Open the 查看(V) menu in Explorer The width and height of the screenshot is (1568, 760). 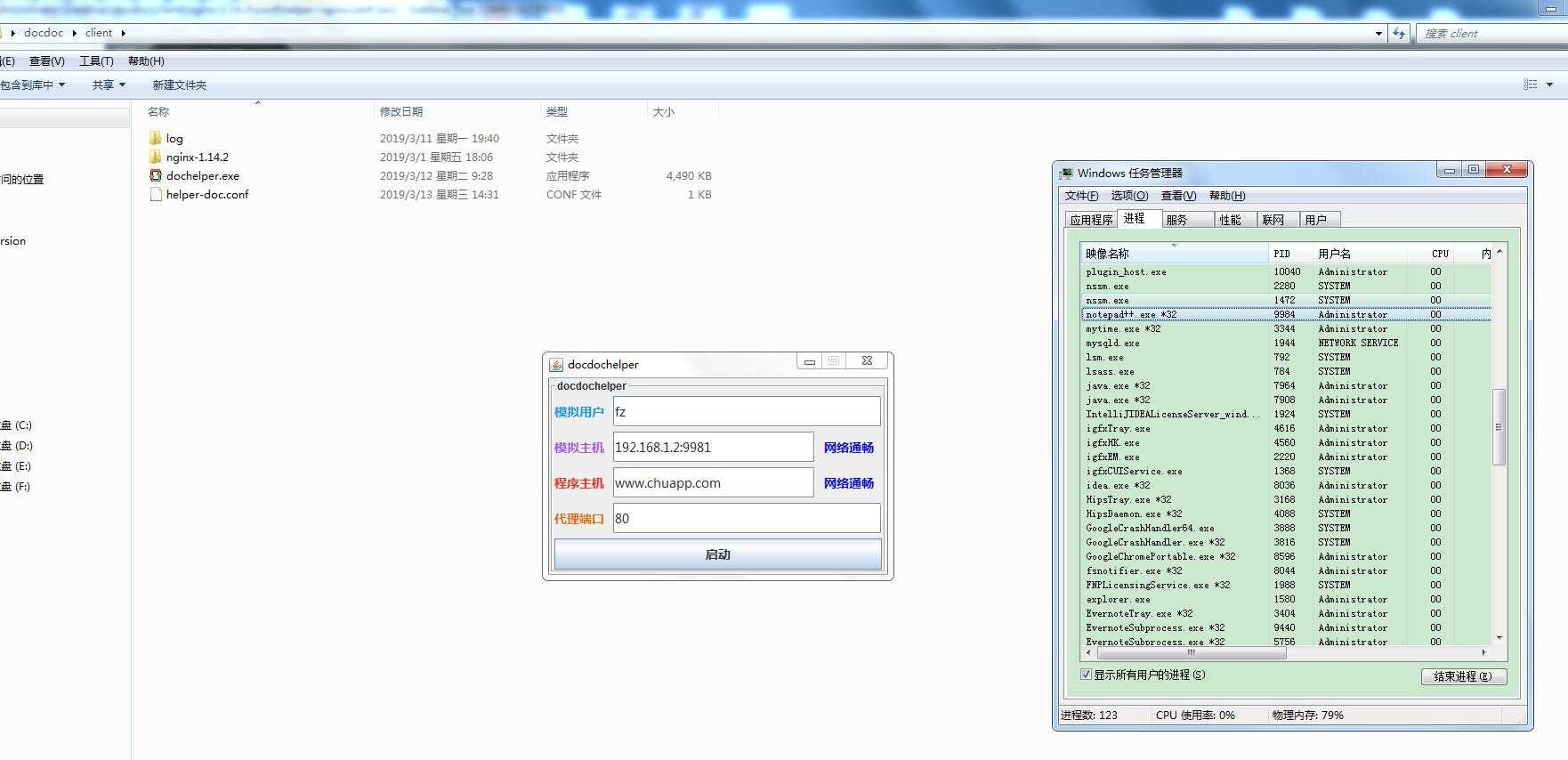(46, 61)
